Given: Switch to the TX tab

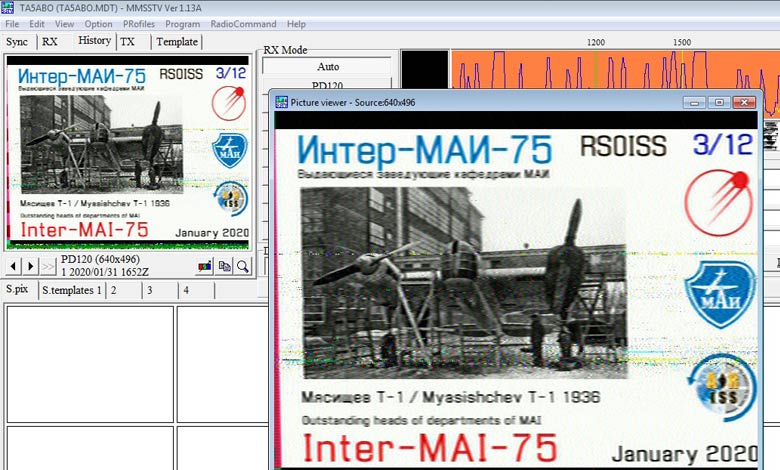Looking at the screenshot, I should (x=127, y=42).
